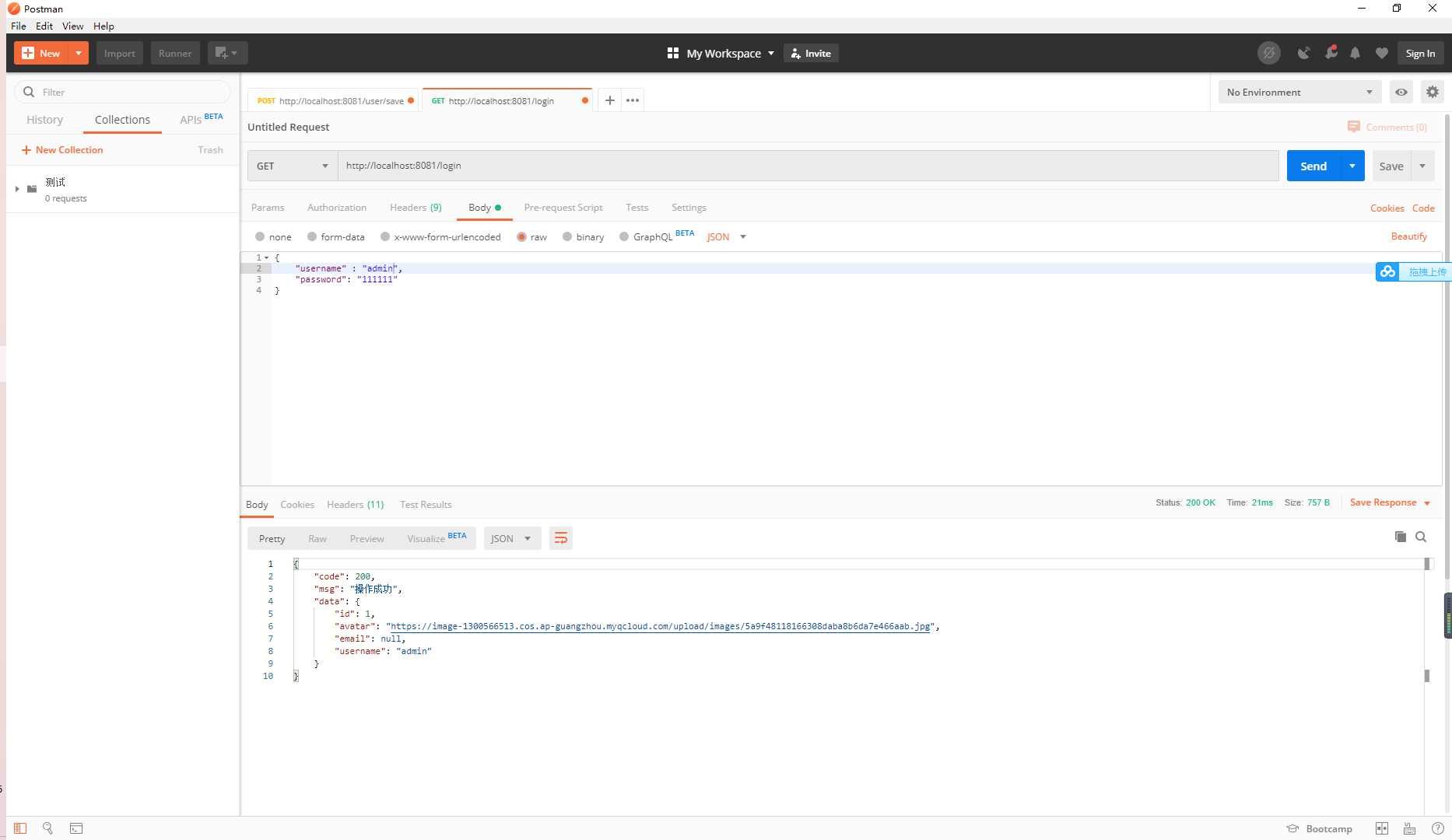Open Send button dropdown arrow

pos(1352,166)
